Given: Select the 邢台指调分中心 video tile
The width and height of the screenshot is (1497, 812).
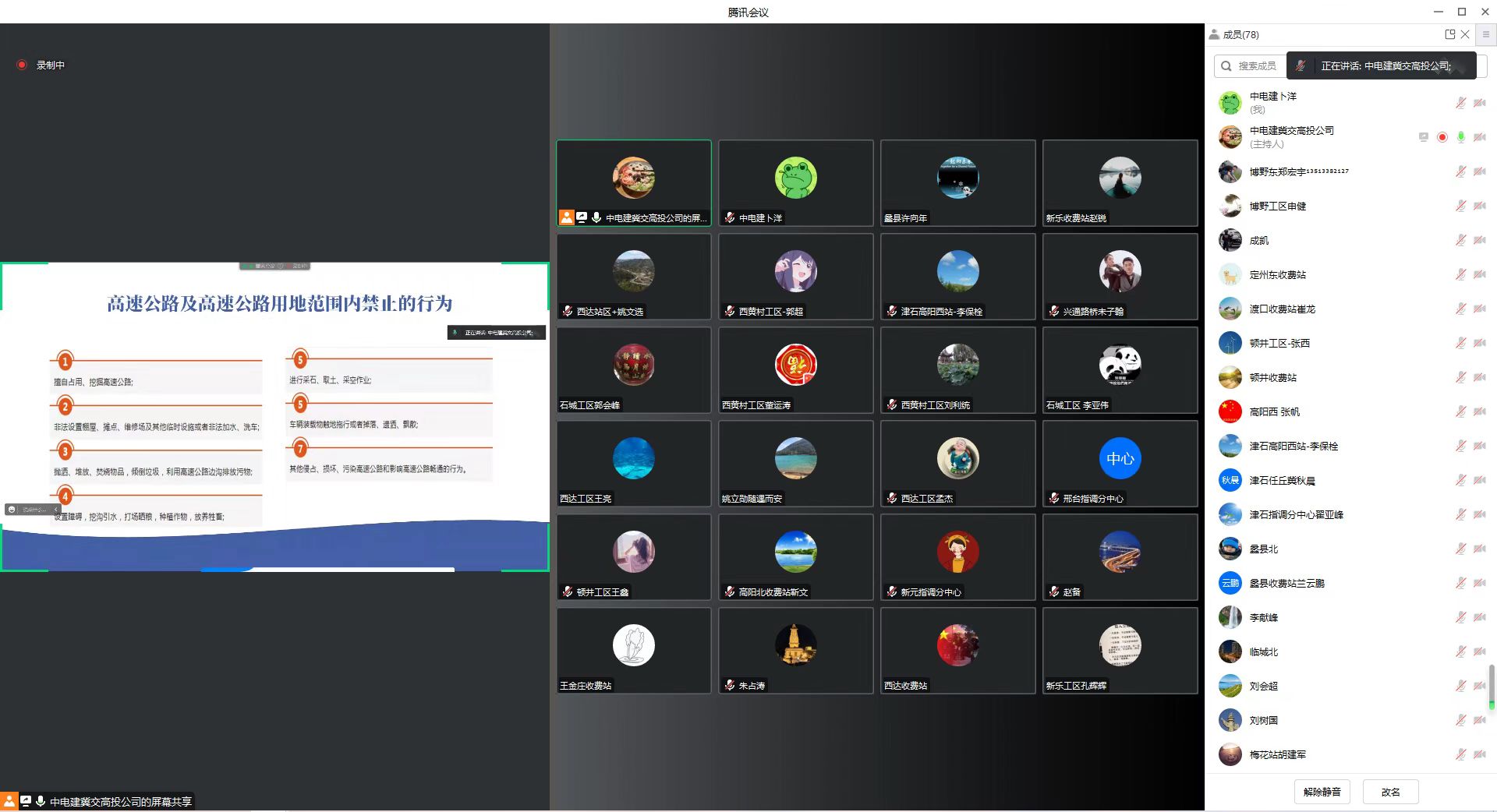Looking at the screenshot, I should click(x=1120, y=464).
